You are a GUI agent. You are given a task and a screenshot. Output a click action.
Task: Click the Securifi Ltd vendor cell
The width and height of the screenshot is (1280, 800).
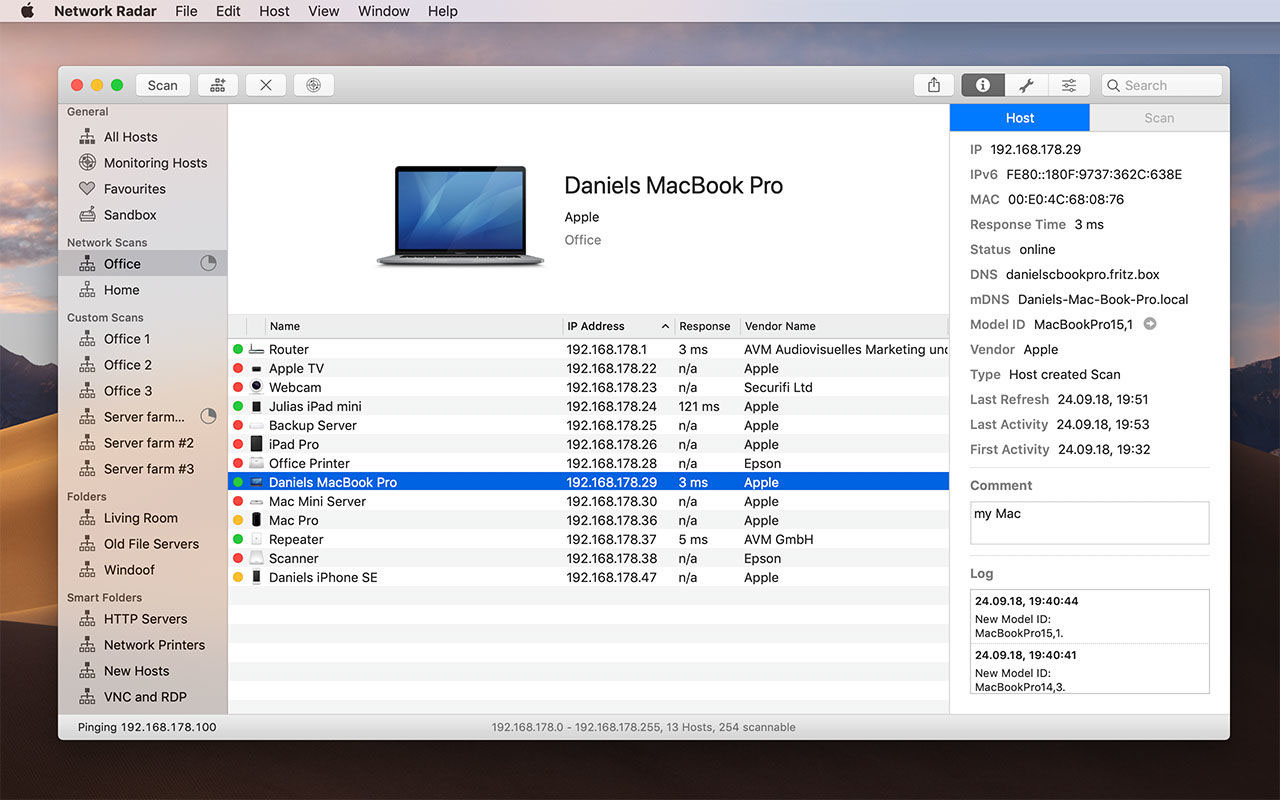click(x=778, y=388)
